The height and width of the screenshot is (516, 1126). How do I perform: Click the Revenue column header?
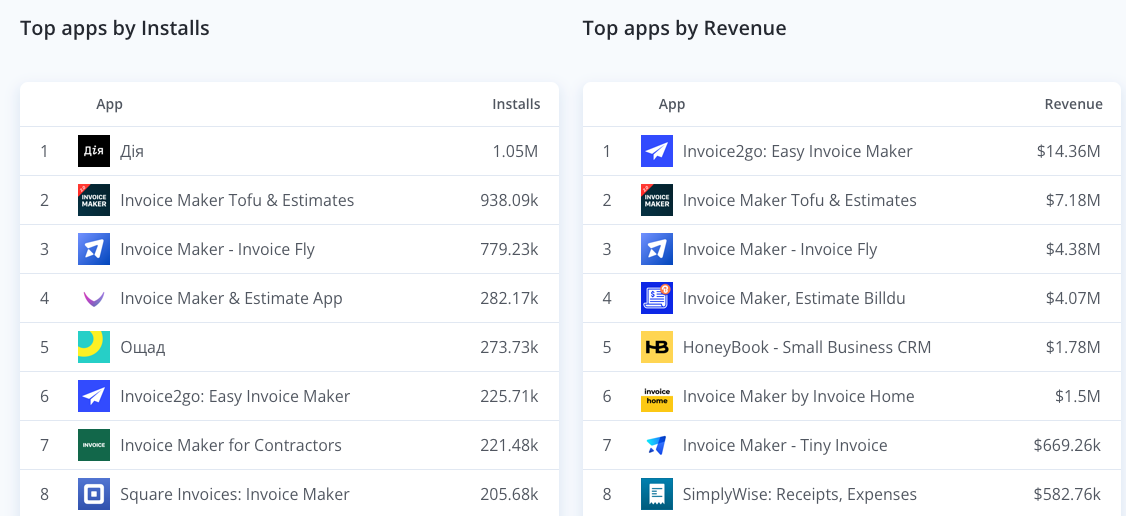1074,104
